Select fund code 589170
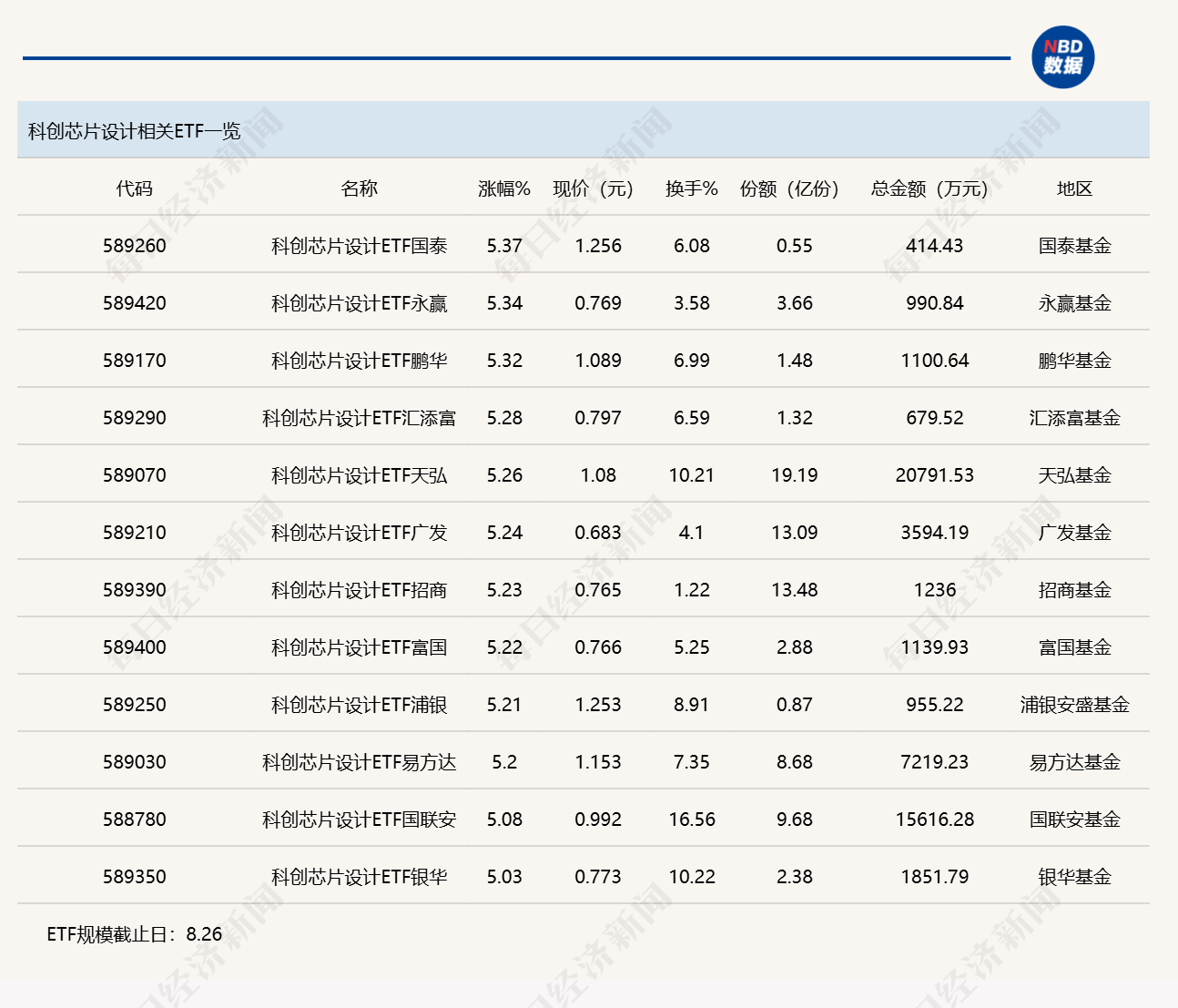Screen dimensions: 1178x1008 pos(135,361)
